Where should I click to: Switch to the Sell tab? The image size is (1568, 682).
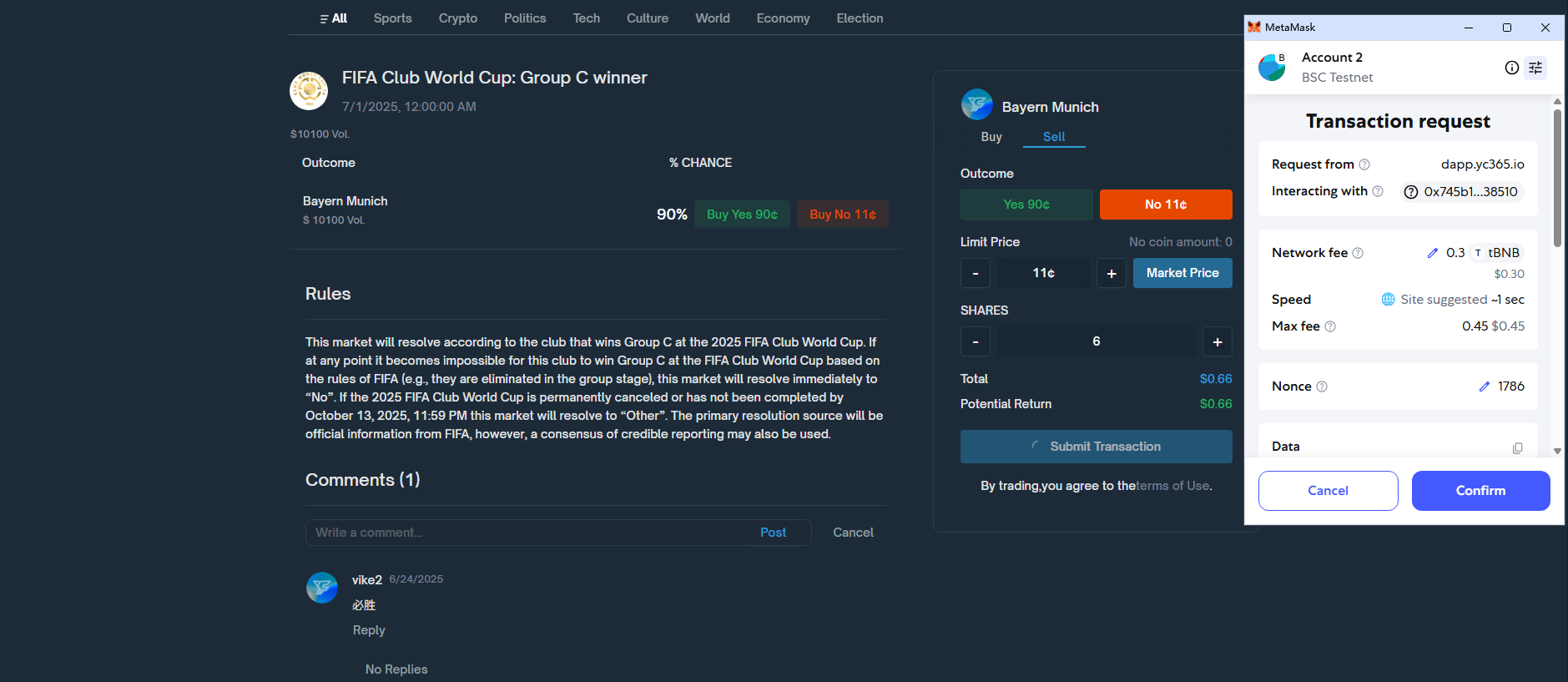[x=1054, y=137]
